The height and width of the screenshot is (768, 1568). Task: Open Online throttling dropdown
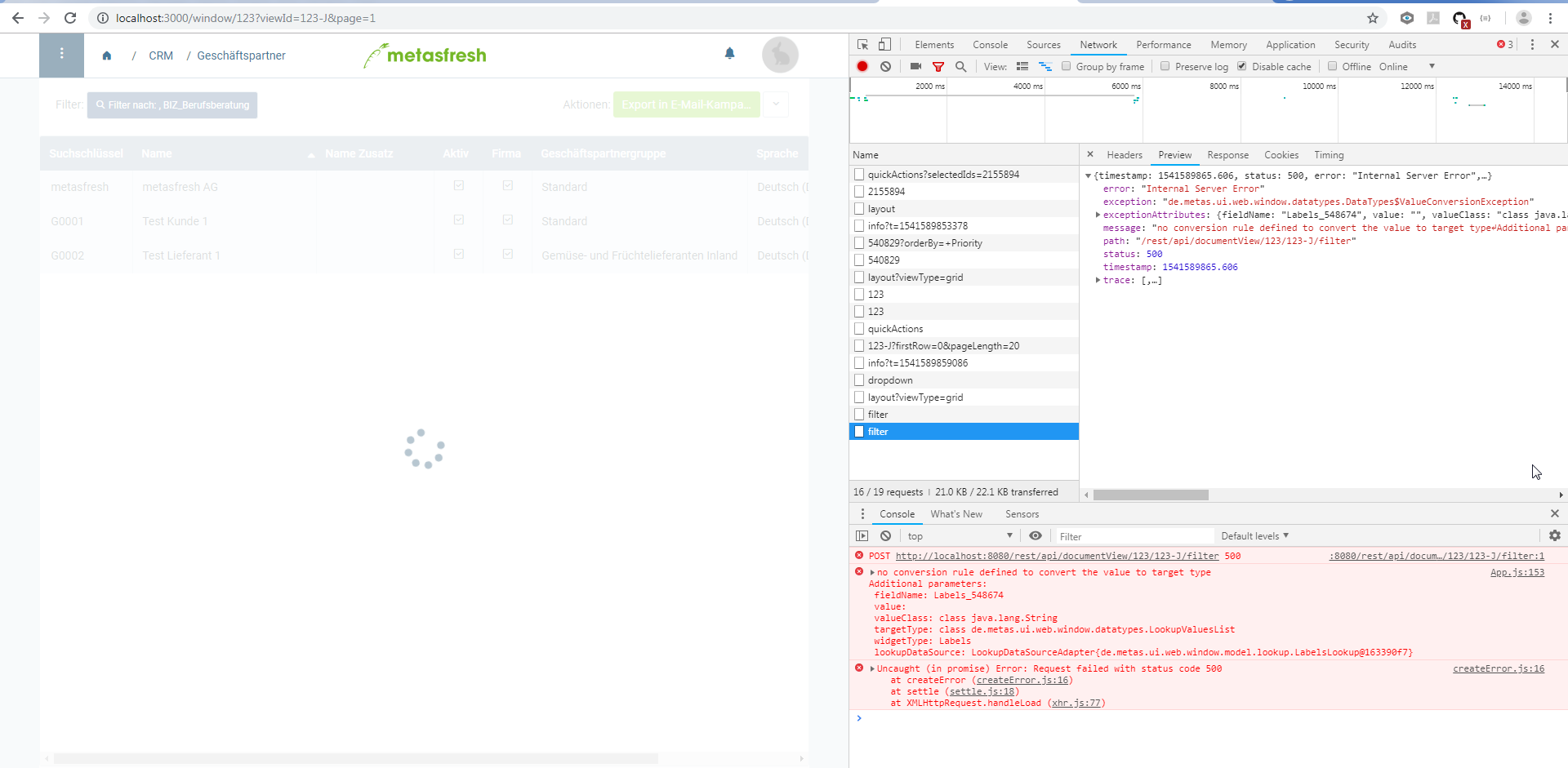(1406, 66)
